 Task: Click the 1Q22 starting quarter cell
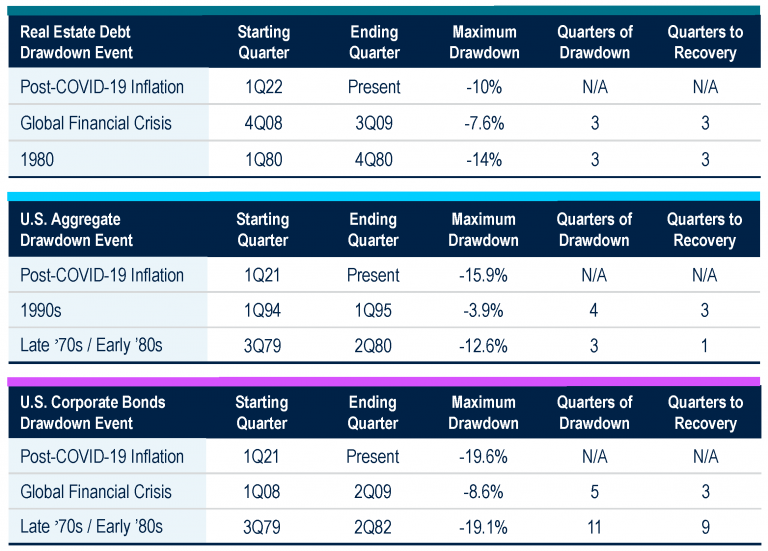pyautogui.click(x=262, y=87)
